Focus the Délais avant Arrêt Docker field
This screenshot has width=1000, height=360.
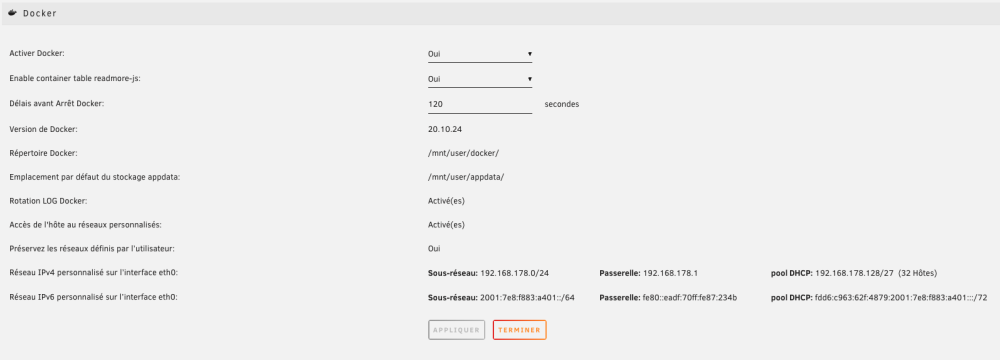[480, 104]
